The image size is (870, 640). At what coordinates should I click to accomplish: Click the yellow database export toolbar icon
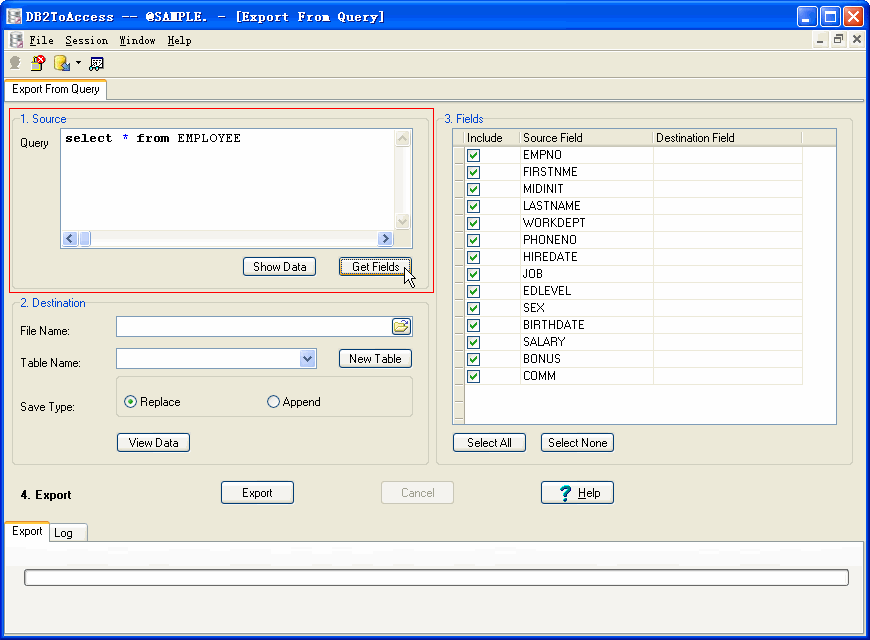click(x=62, y=63)
